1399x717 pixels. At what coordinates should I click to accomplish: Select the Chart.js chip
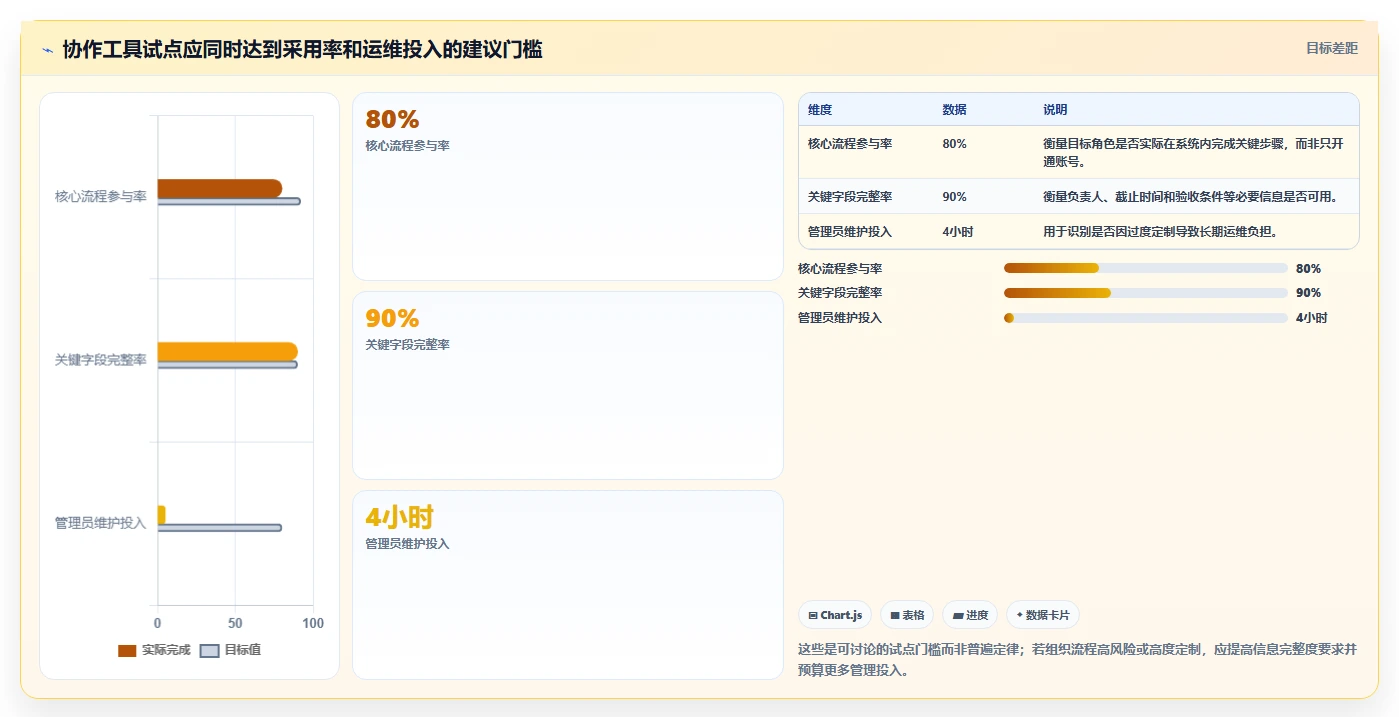click(x=835, y=615)
